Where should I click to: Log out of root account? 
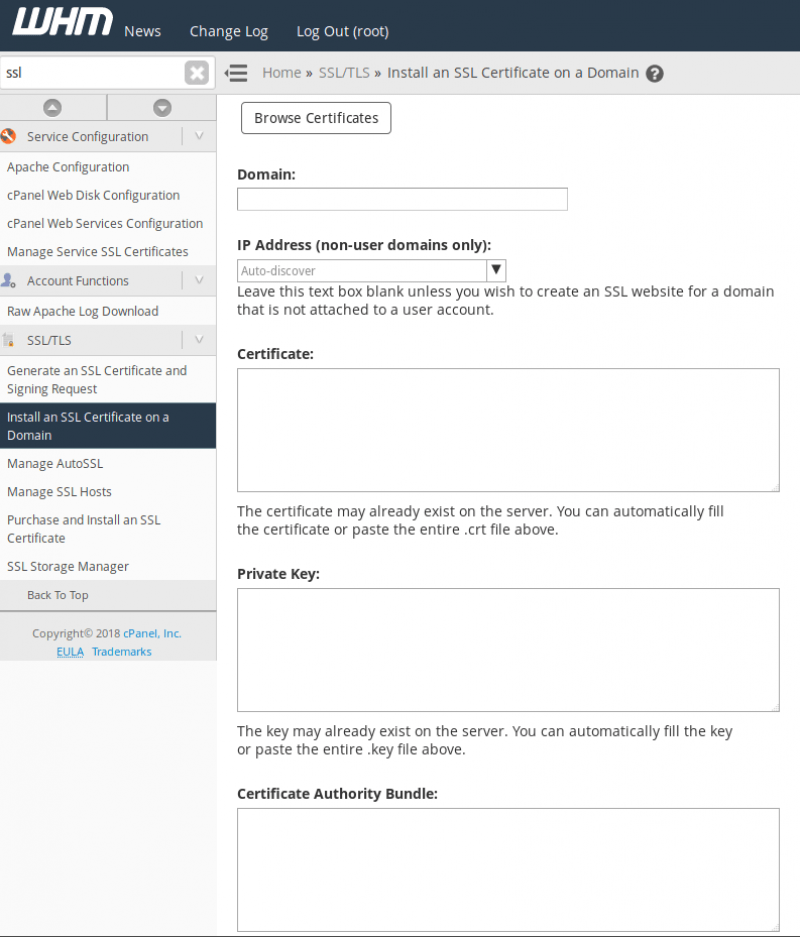point(342,31)
